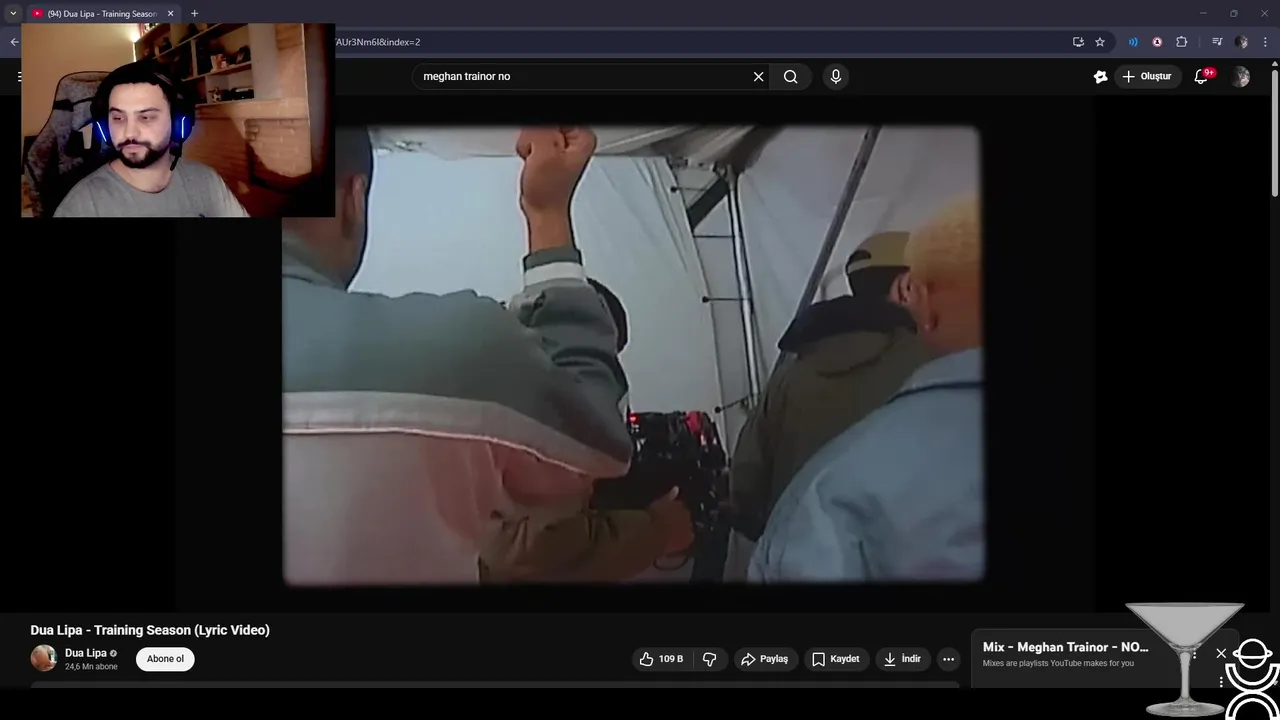The image size is (1280, 720).
Task: Open the YouTube notifications bell
Action: [x=1202, y=76]
